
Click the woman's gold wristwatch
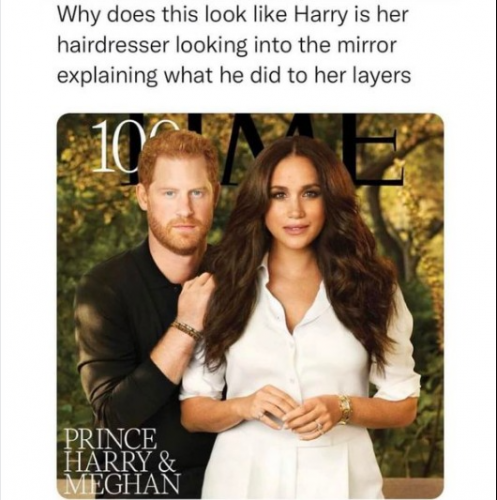(344, 408)
